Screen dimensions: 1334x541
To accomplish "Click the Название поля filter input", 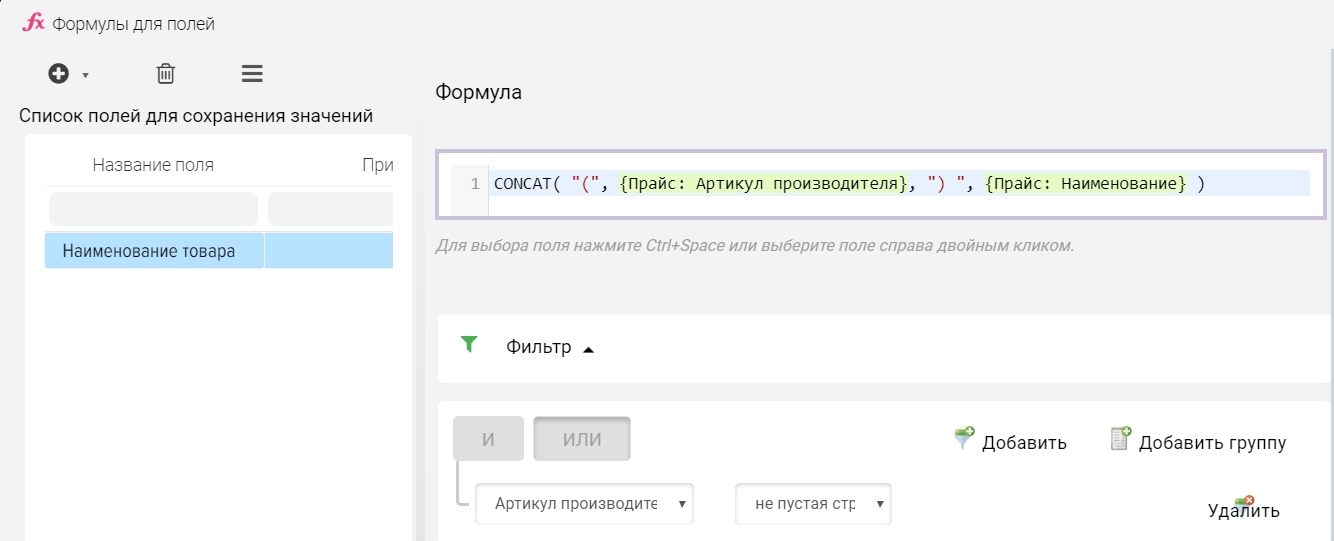I will (x=153, y=209).
